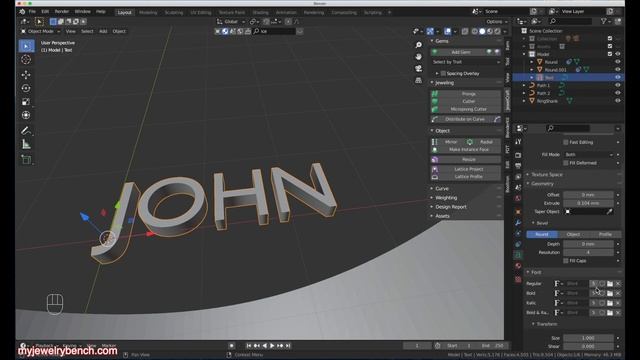This screenshot has width=640, height=360.
Task: Click the Prongs button
Action: click(x=469, y=94)
